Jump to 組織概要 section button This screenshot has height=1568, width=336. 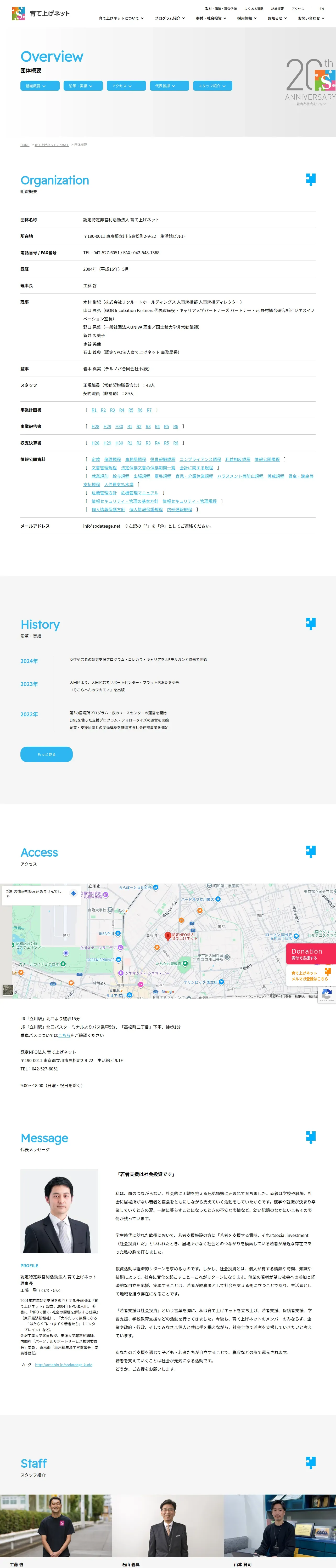click(x=40, y=86)
